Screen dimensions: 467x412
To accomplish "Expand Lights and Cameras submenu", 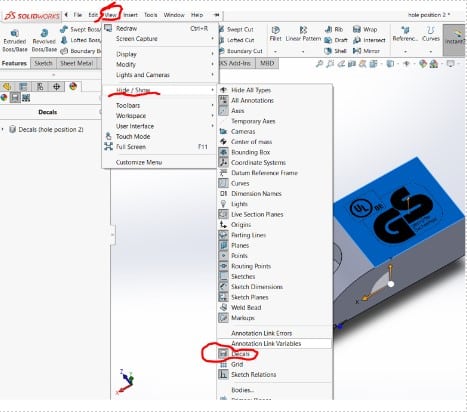I will pyautogui.click(x=160, y=75).
